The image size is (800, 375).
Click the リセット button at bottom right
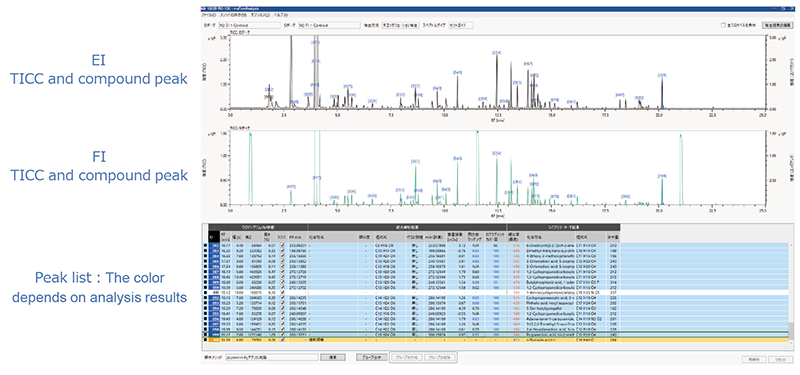(x=780, y=360)
